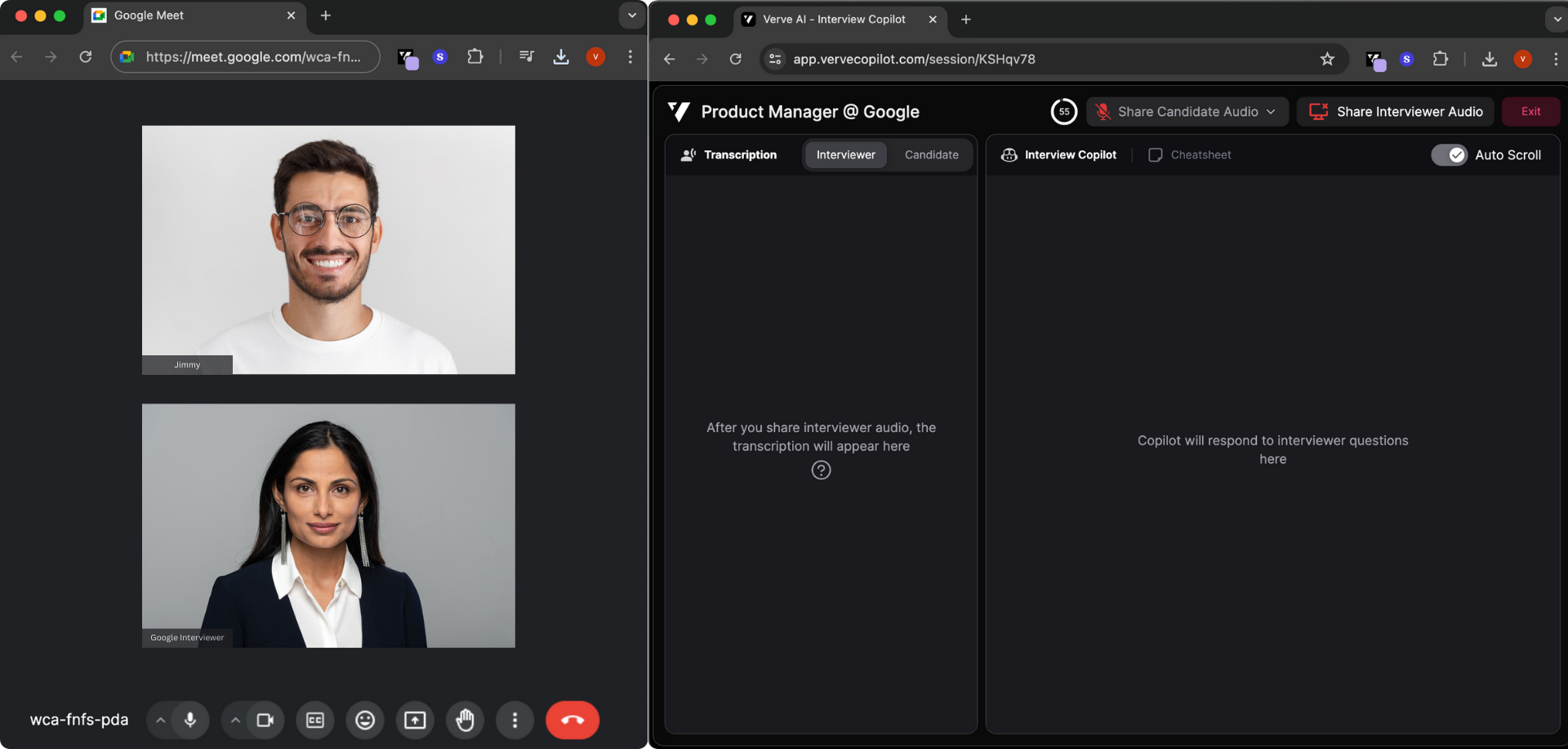
Task: Click meeting code wca-fnfs-pda
Action: point(79,720)
